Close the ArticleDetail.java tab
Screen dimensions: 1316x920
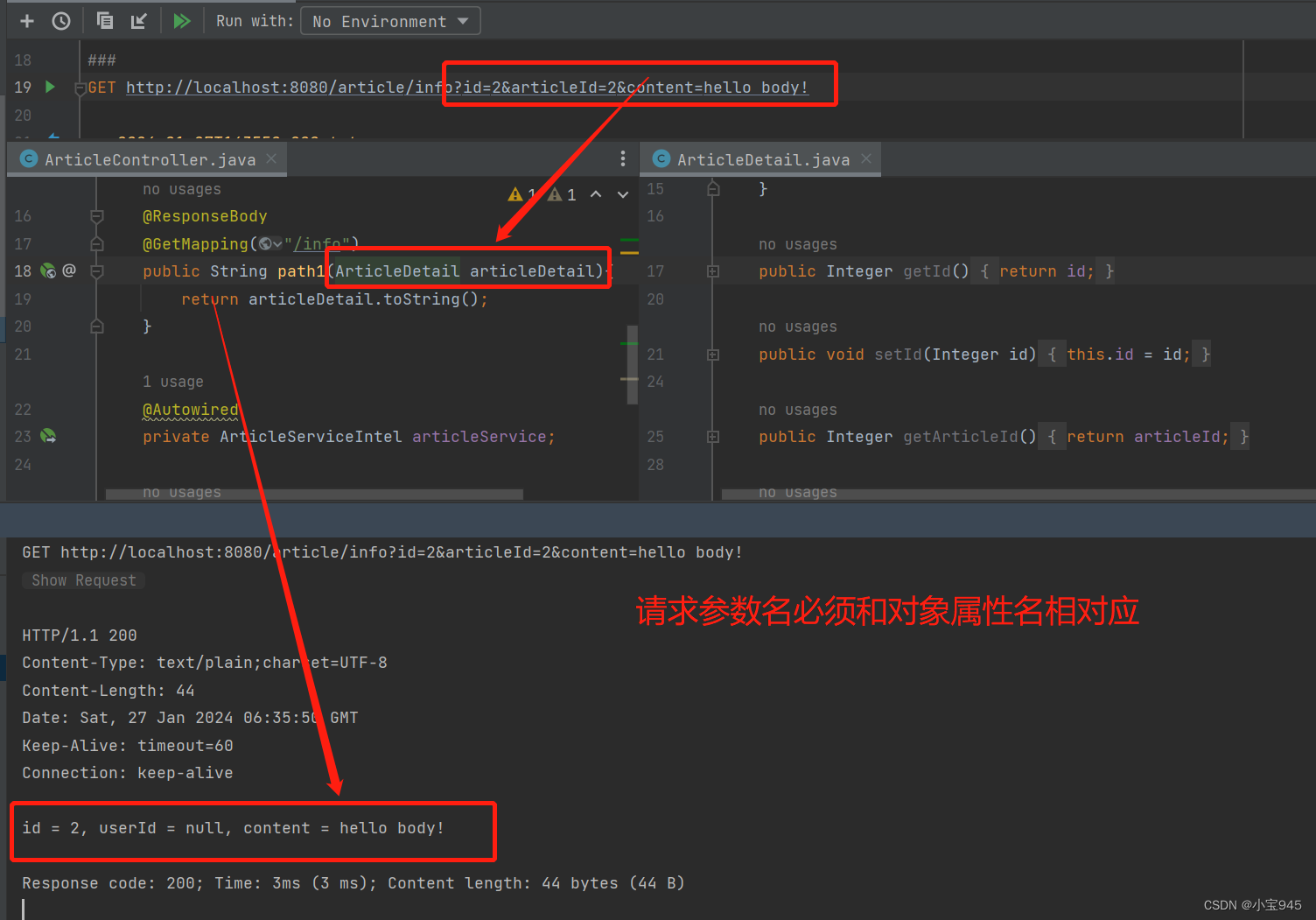pyautogui.click(x=866, y=158)
